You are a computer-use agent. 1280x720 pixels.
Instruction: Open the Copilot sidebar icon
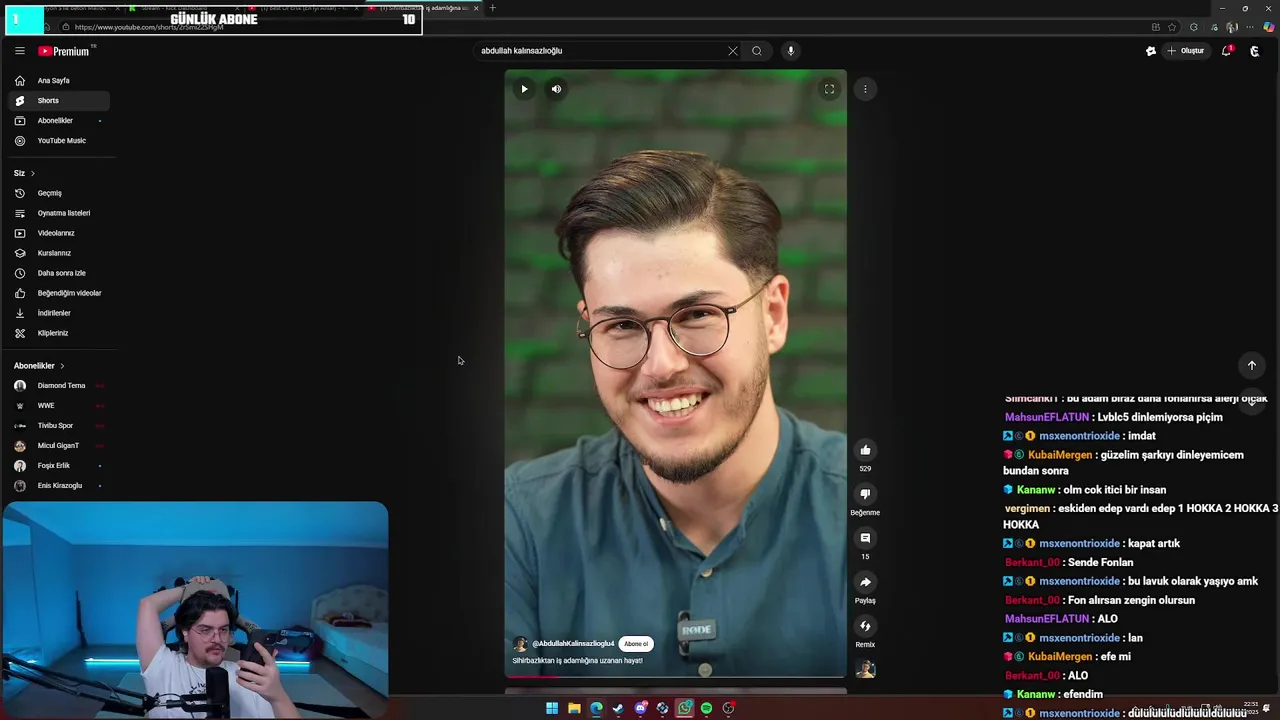(1269, 27)
